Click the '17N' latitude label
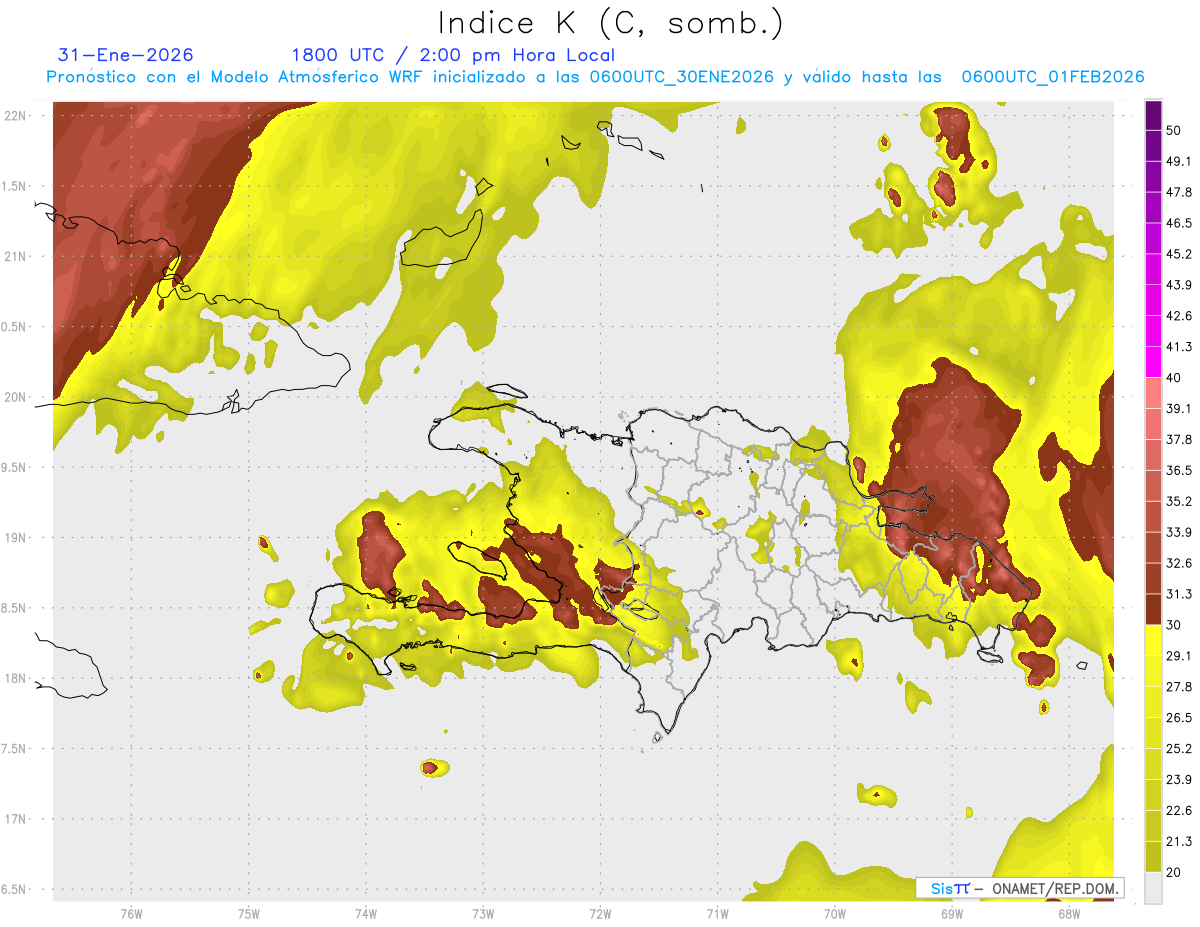 coord(16,819)
